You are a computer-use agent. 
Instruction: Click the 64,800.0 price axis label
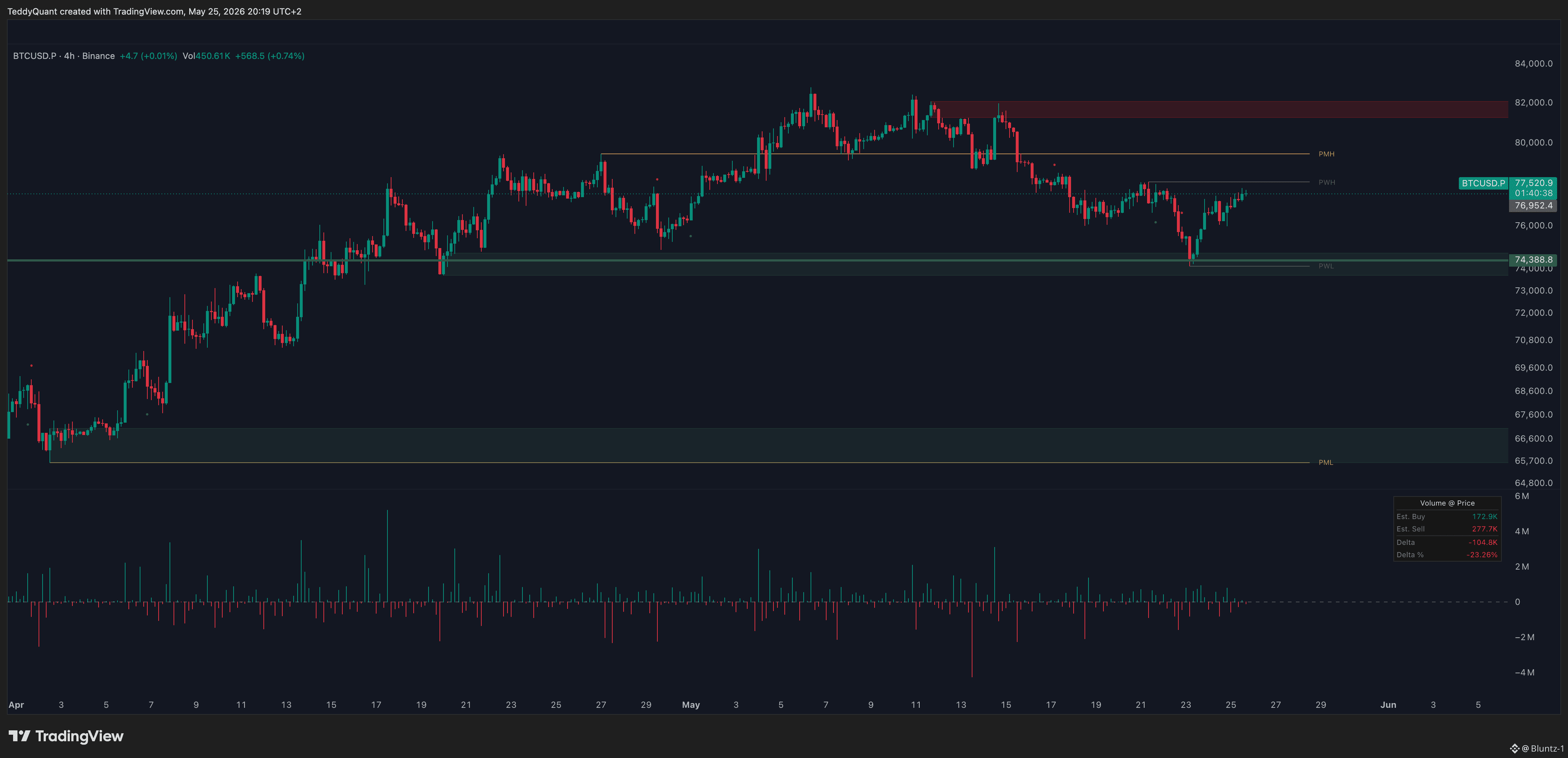[x=1533, y=483]
